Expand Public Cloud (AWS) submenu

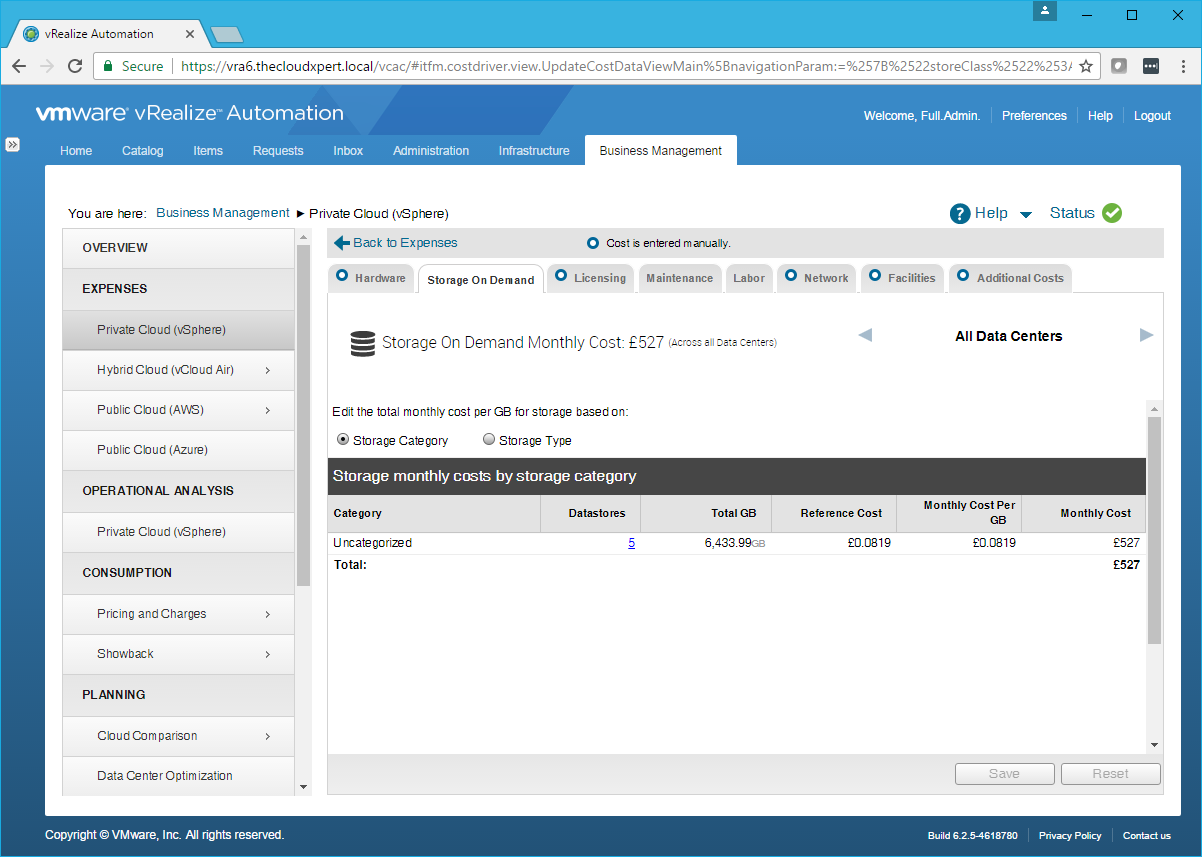268,410
